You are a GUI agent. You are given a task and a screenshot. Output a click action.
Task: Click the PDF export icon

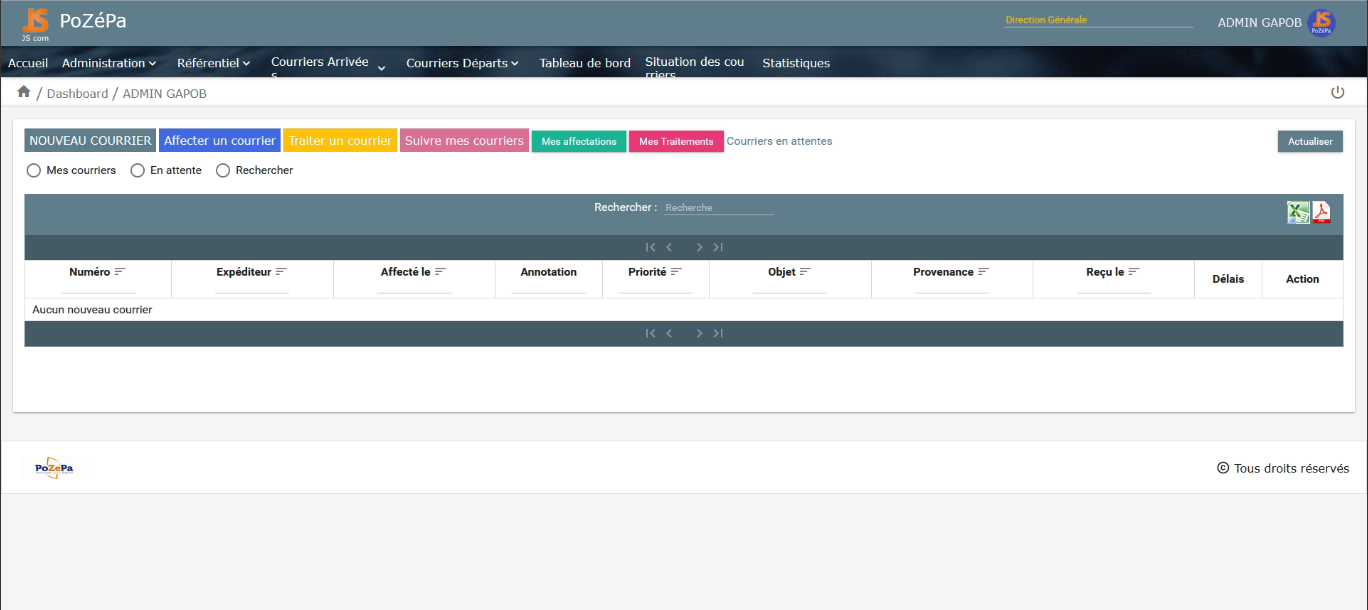pos(1321,212)
